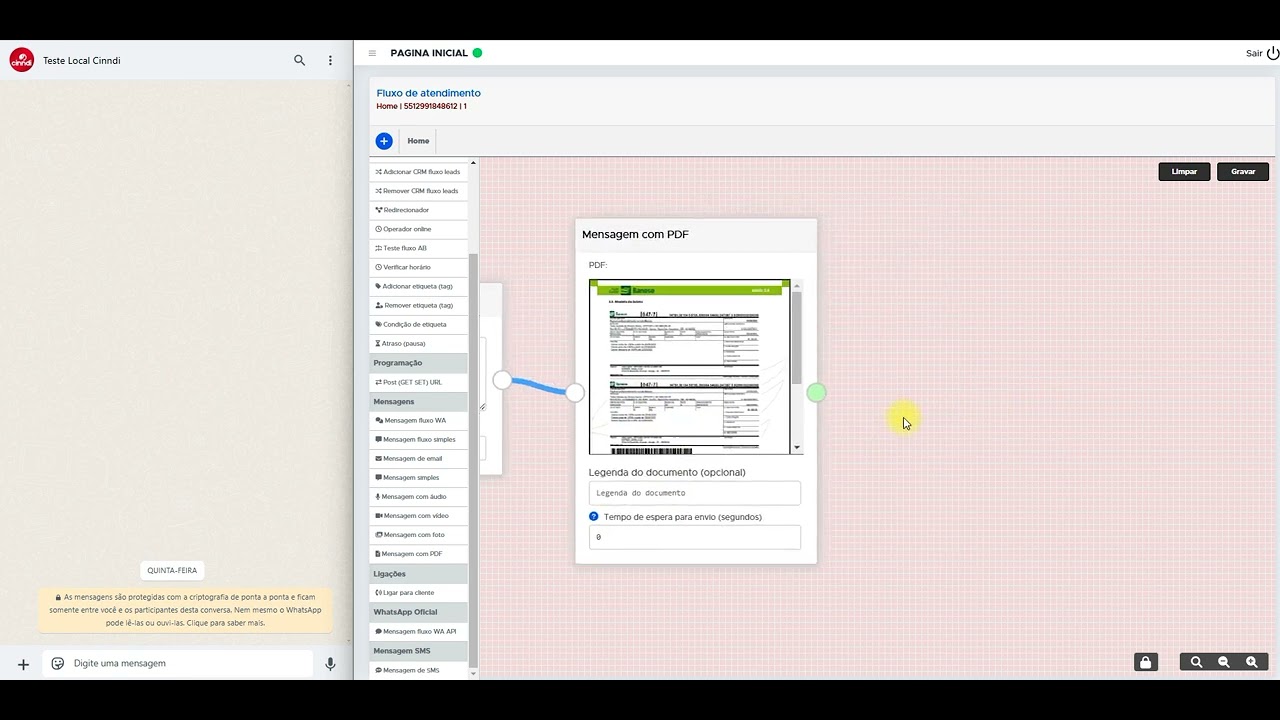Pick 'Mensagem de SMS' item
Viewport: 1280px width, 720px height.
point(418,670)
